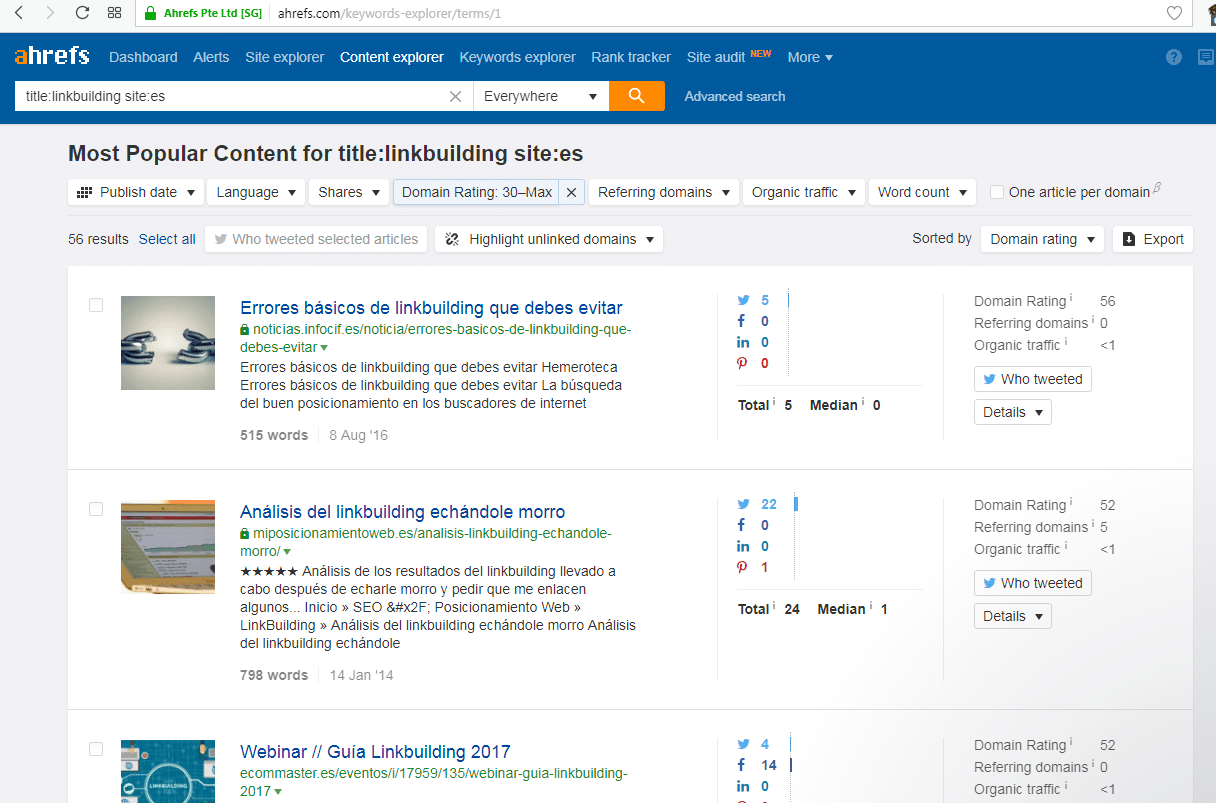Click Facebook icon for Análisis del linkbuilding

click(x=742, y=525)
